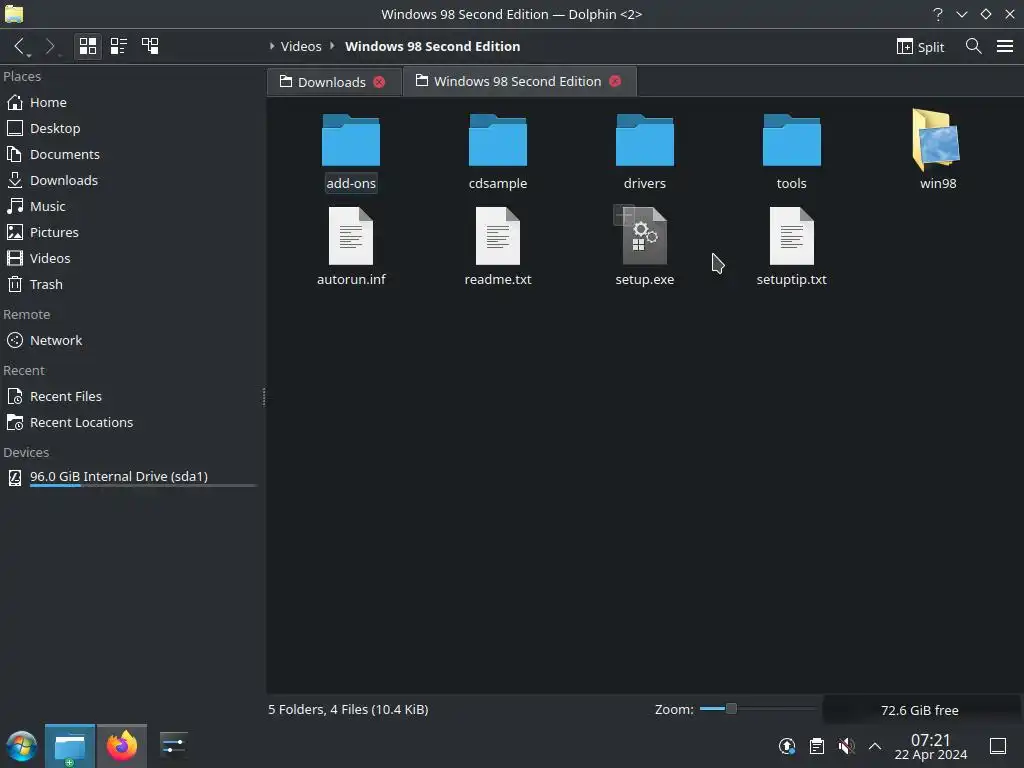Click the title bar help button

click(938, 14)
